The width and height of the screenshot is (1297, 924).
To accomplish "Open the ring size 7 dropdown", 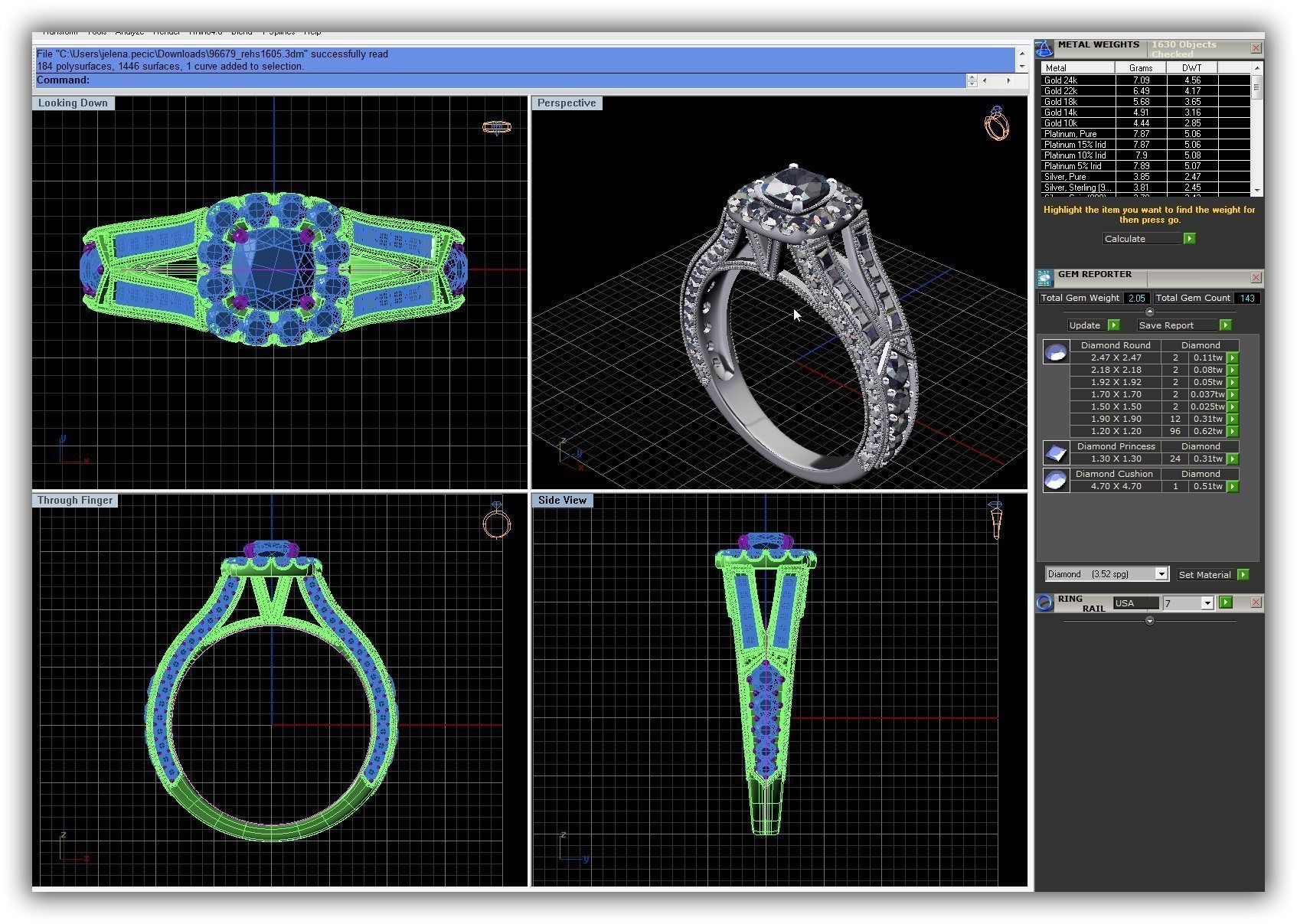I will (1207, 603).
